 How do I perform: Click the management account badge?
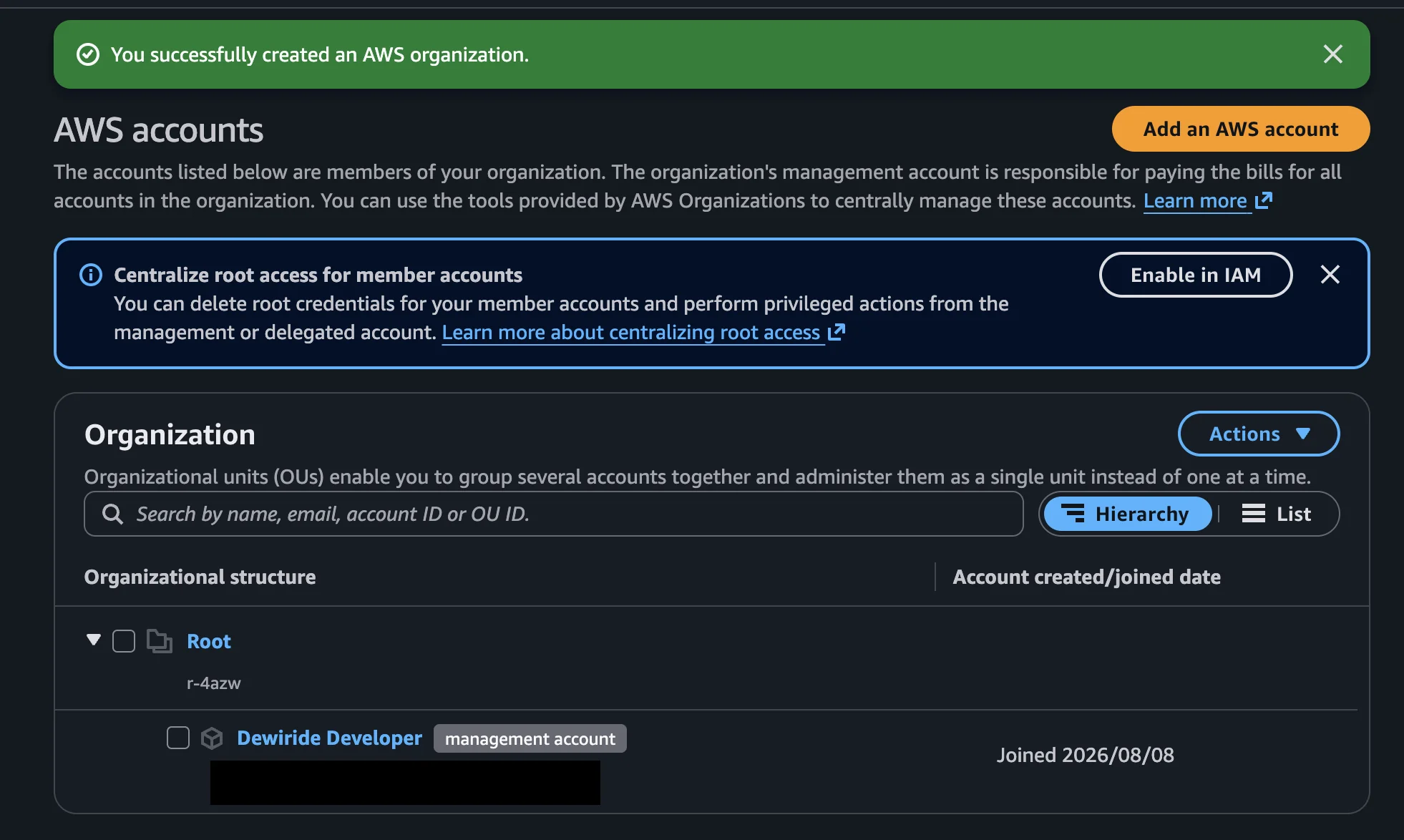click(x=530, y=738)
